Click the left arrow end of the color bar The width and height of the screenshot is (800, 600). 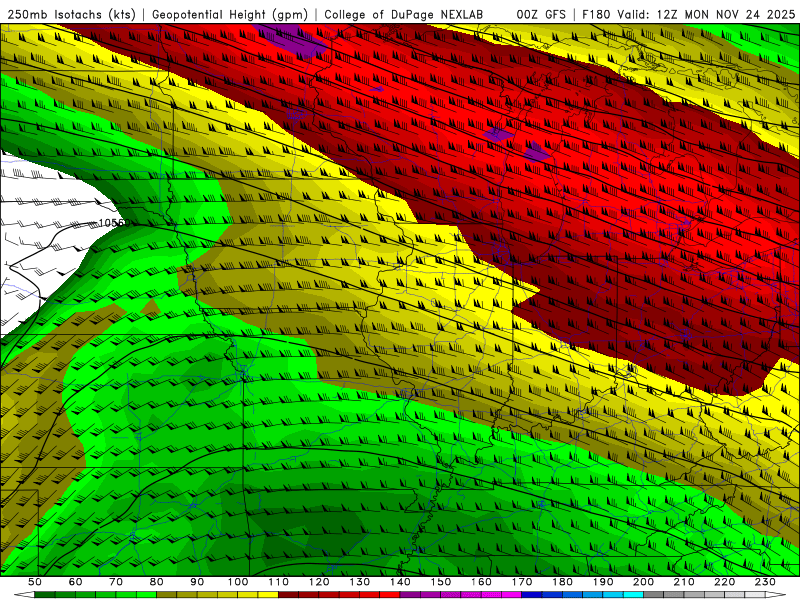(x=24, y=595)
